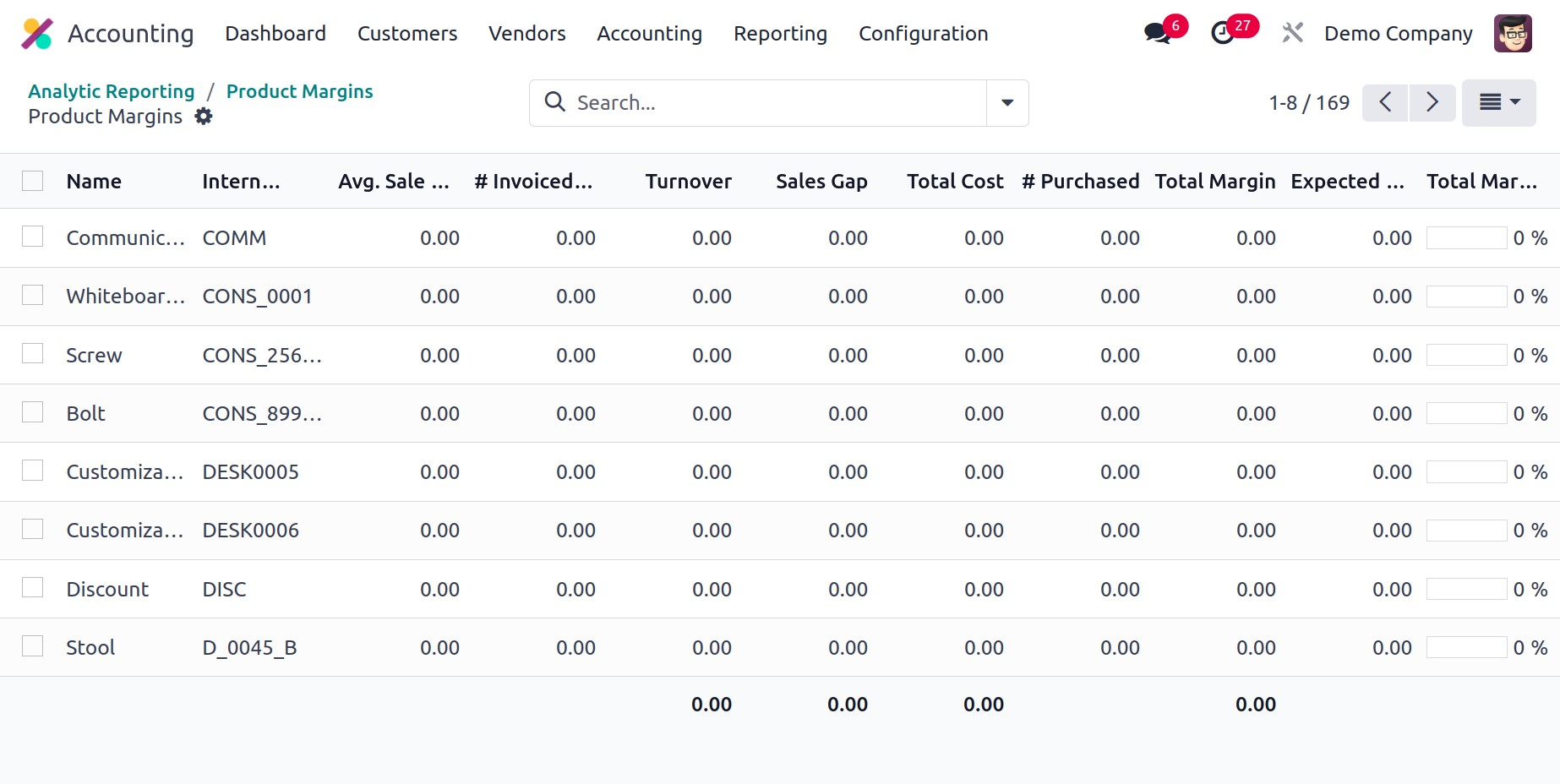Screen dimensions: 1560x784
Task: Open the Reporting menu
Action: point(780,34)
